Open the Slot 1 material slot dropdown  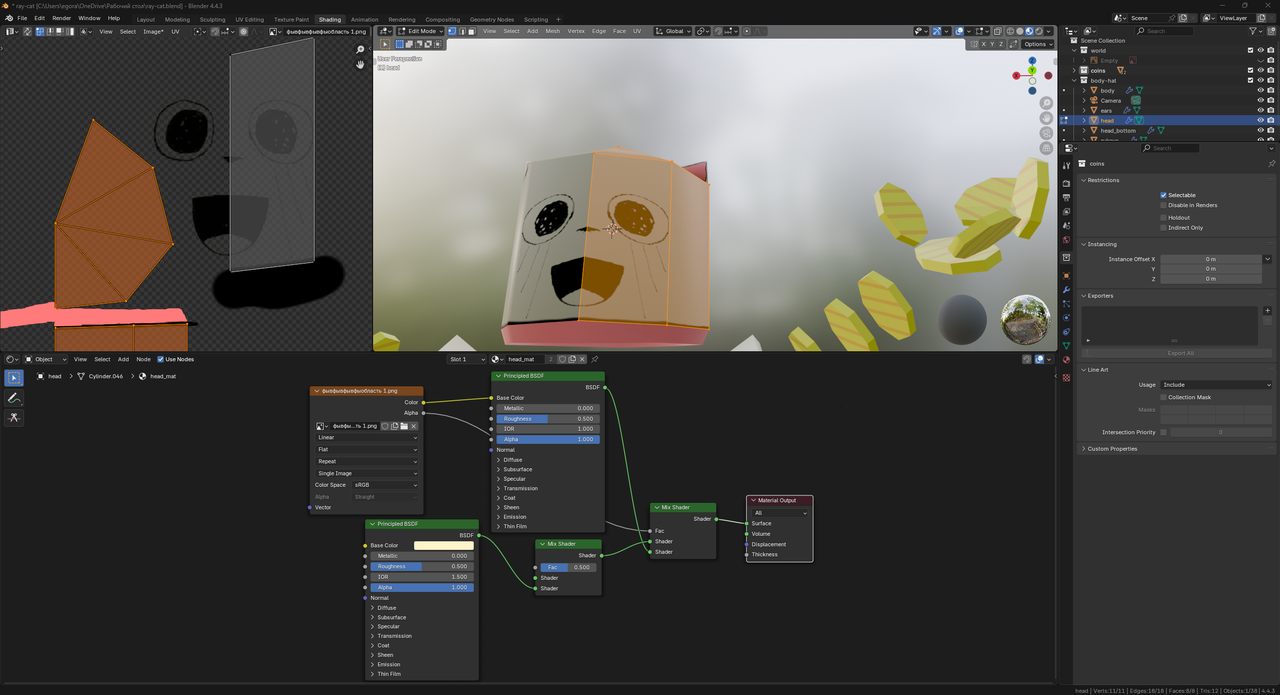[466, 359]
